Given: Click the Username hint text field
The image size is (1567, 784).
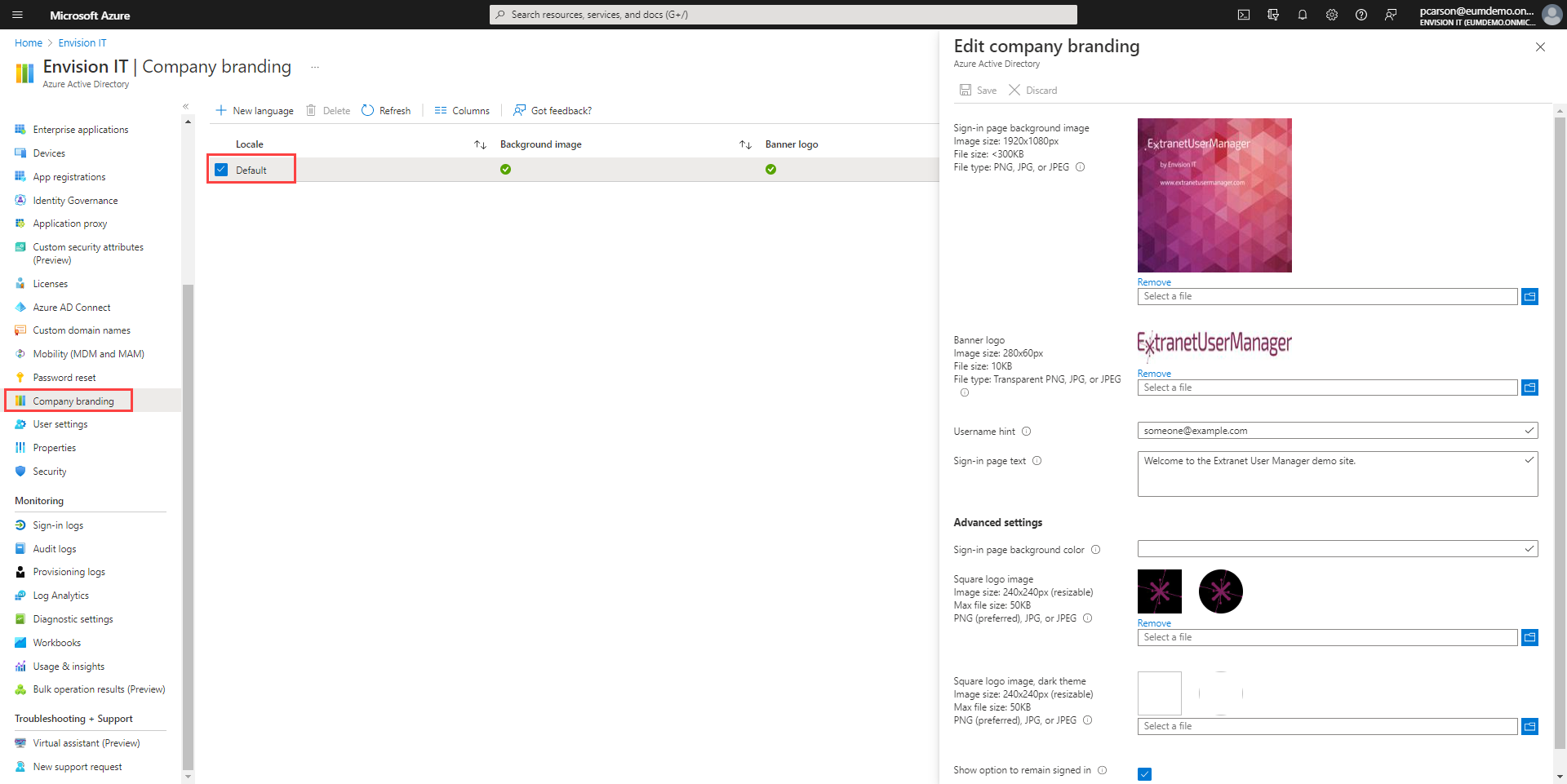Looking at the screenshot, I should tap(1330, 431).
